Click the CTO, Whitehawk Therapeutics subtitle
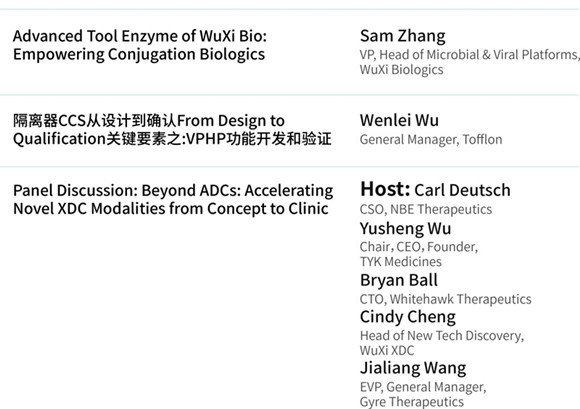Image resolution: width=580 pixels, height=409 pixels. [x=445, y=299]
